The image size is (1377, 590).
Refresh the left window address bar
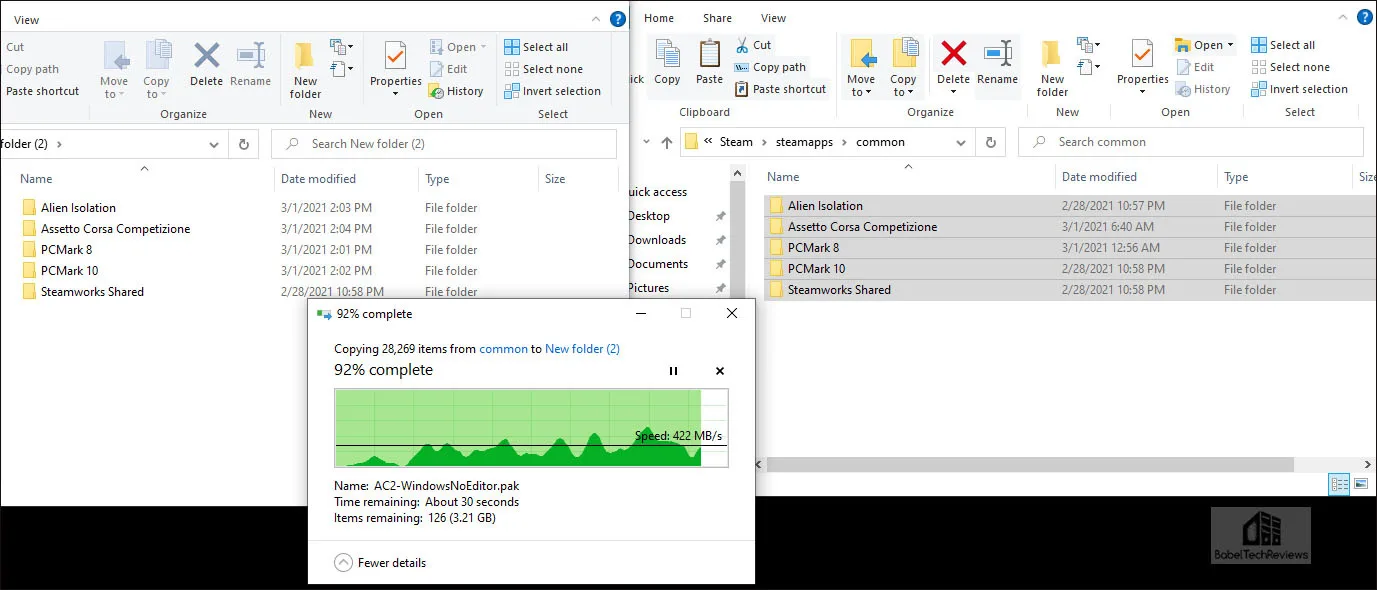[243, 144]
